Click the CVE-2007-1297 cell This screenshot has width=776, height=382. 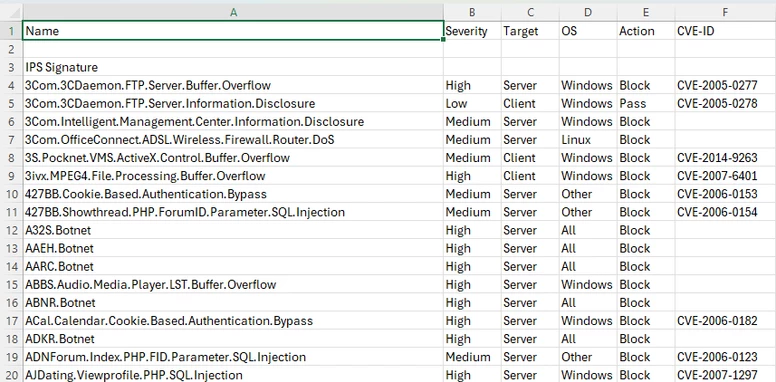click(725, 375)
